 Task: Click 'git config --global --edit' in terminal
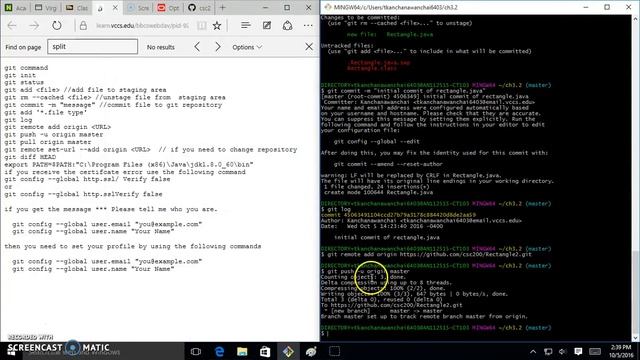[x=376, y=141]
